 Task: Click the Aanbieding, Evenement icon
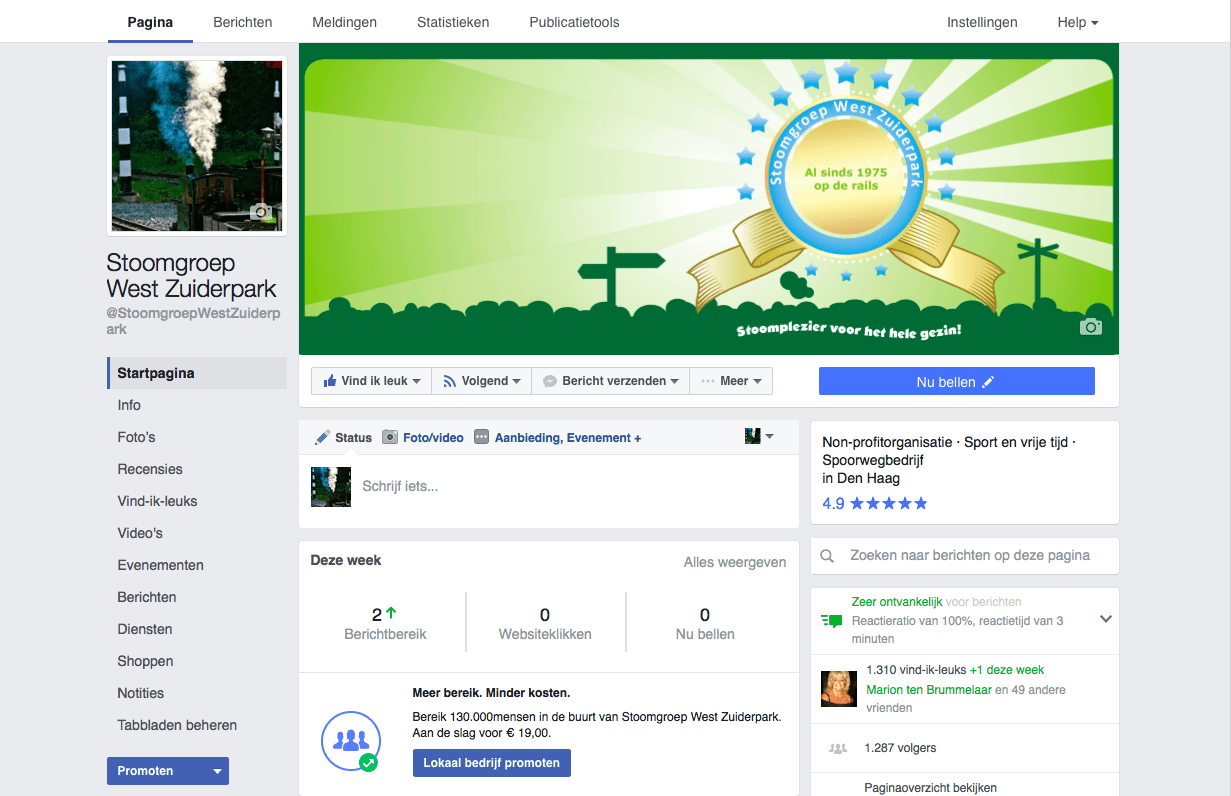coord(482,437)
